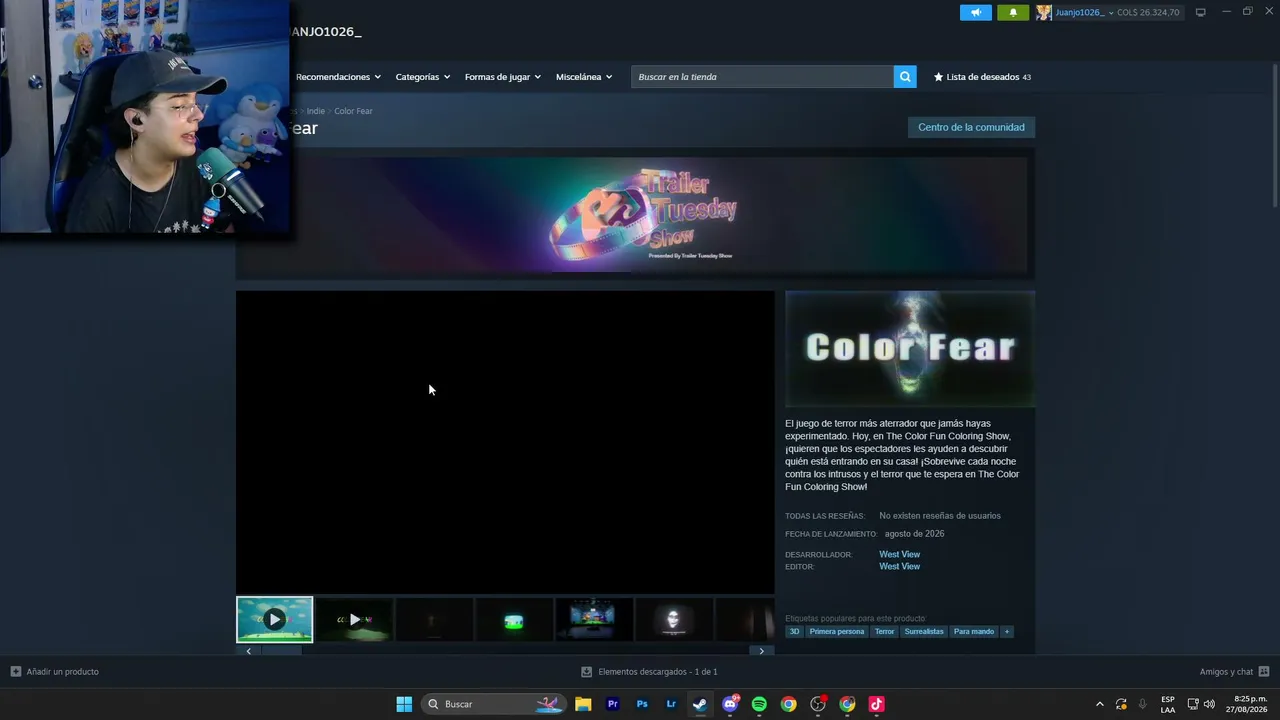The image size is (1280, 720).
Task: Open the Color Fear breadcrumb link
Action: coord(353,111)
